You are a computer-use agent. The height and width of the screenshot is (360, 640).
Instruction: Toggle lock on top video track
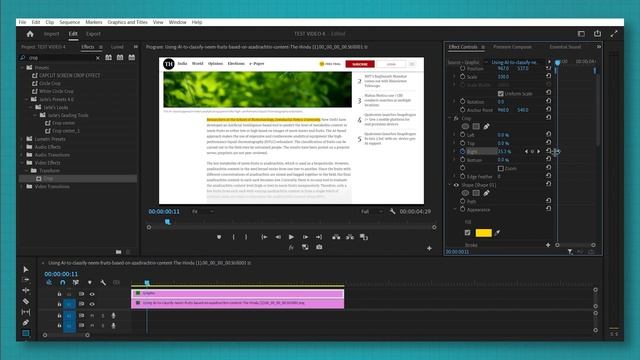(x=59, y=294)
